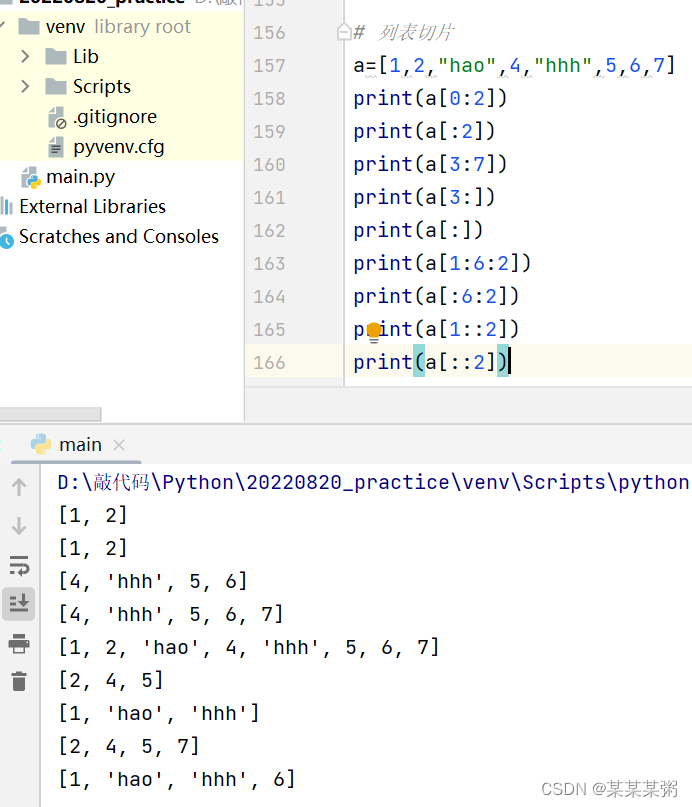Click the main.py Python file icon
Image resolution: width=692 pixels, height=807 pixels.
[x=31, y=177]
